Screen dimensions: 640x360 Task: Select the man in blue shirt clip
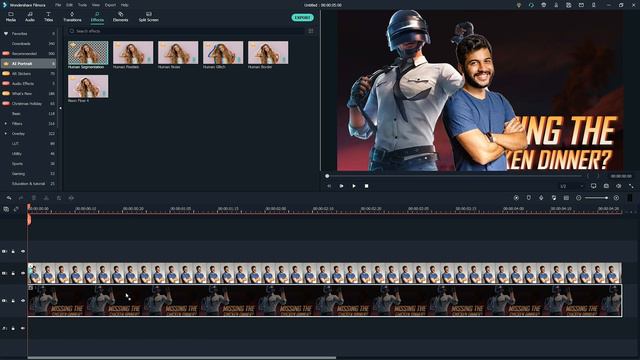coord(325,273)
